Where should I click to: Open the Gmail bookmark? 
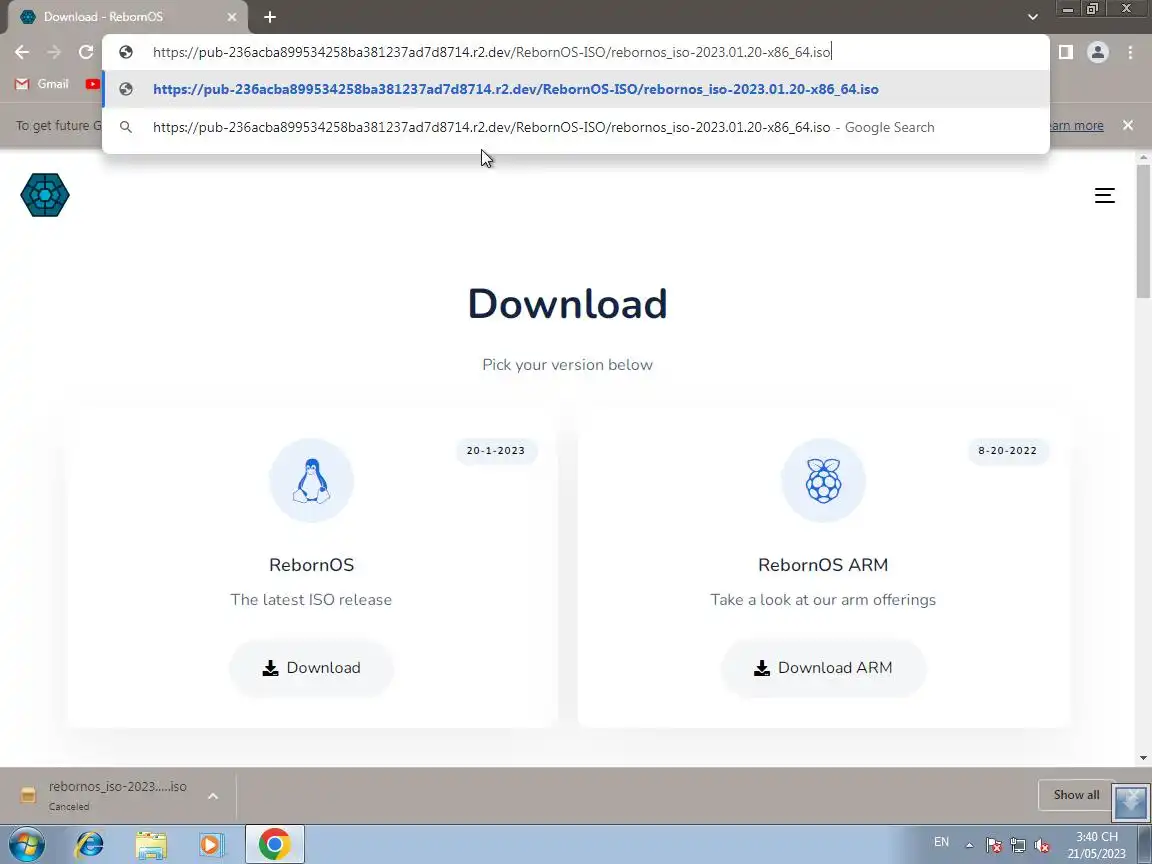click(42, 84)
